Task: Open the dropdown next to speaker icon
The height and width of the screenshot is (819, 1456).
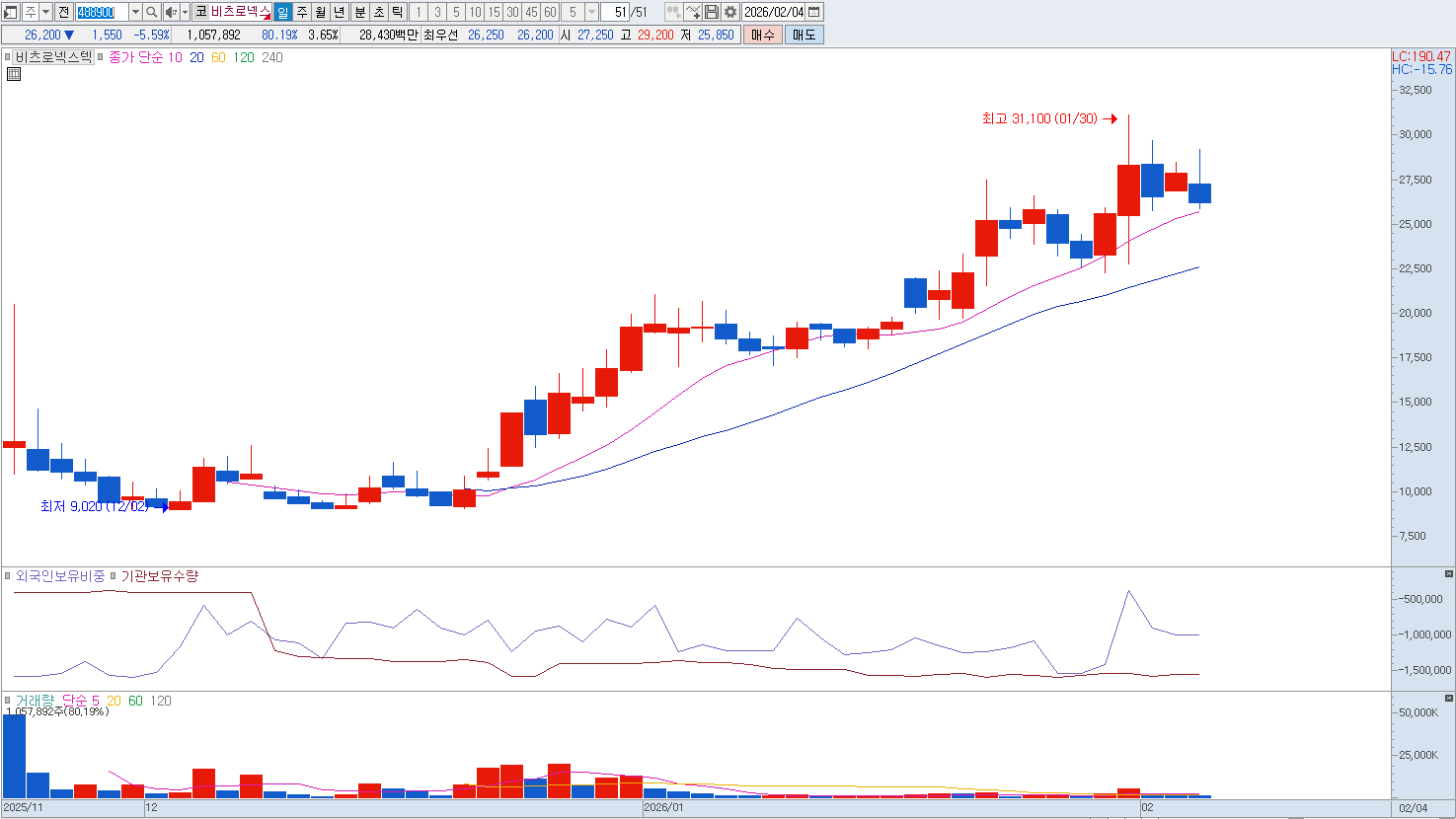Action: click(185, 12)
